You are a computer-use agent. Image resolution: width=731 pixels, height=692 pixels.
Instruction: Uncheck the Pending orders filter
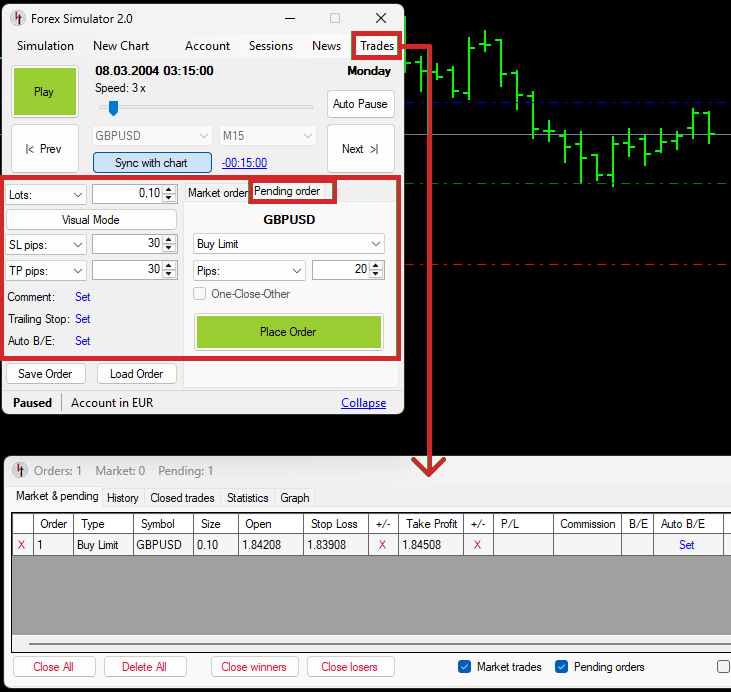click(x=561, y=667)
